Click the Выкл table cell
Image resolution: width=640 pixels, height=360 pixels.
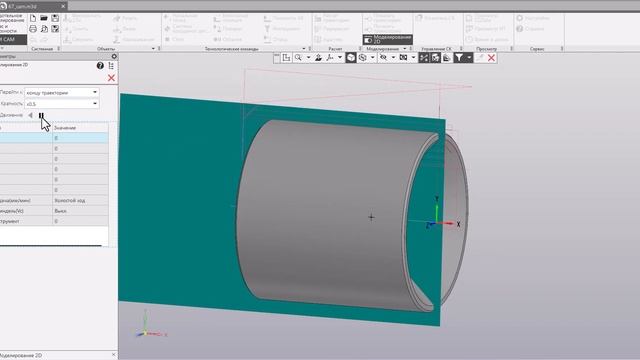81,211
